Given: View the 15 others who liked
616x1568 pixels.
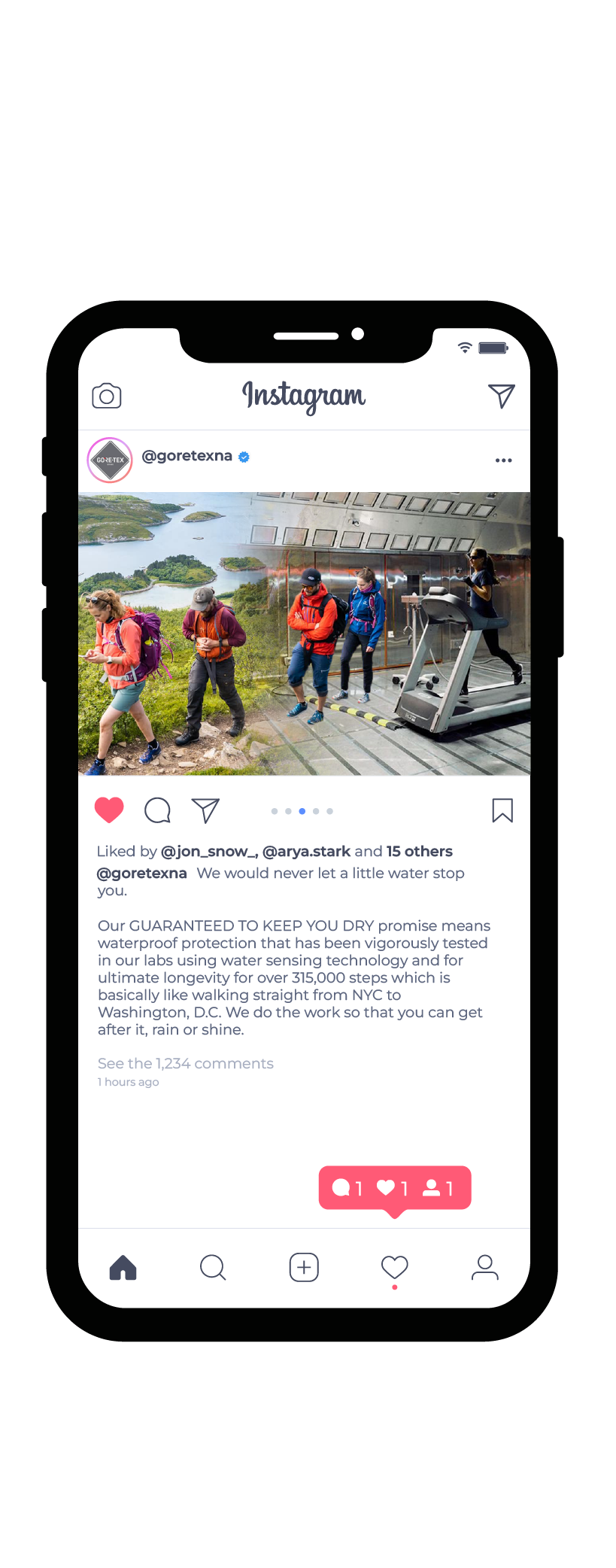Looking at the screenshot, I should pyautogui.click(x=420, y=851).
